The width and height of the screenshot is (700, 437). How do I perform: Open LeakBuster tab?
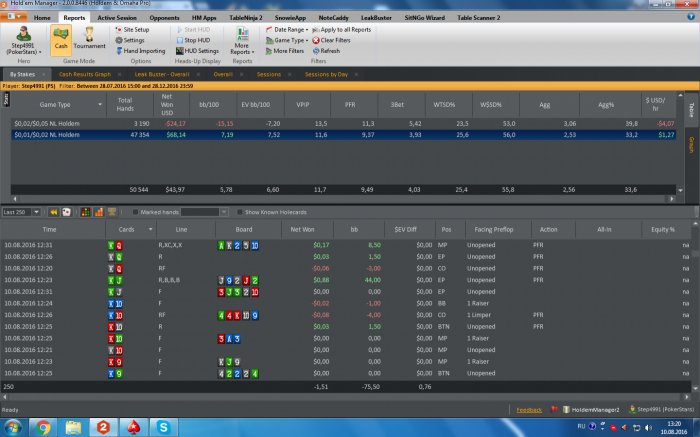point(376,18)
